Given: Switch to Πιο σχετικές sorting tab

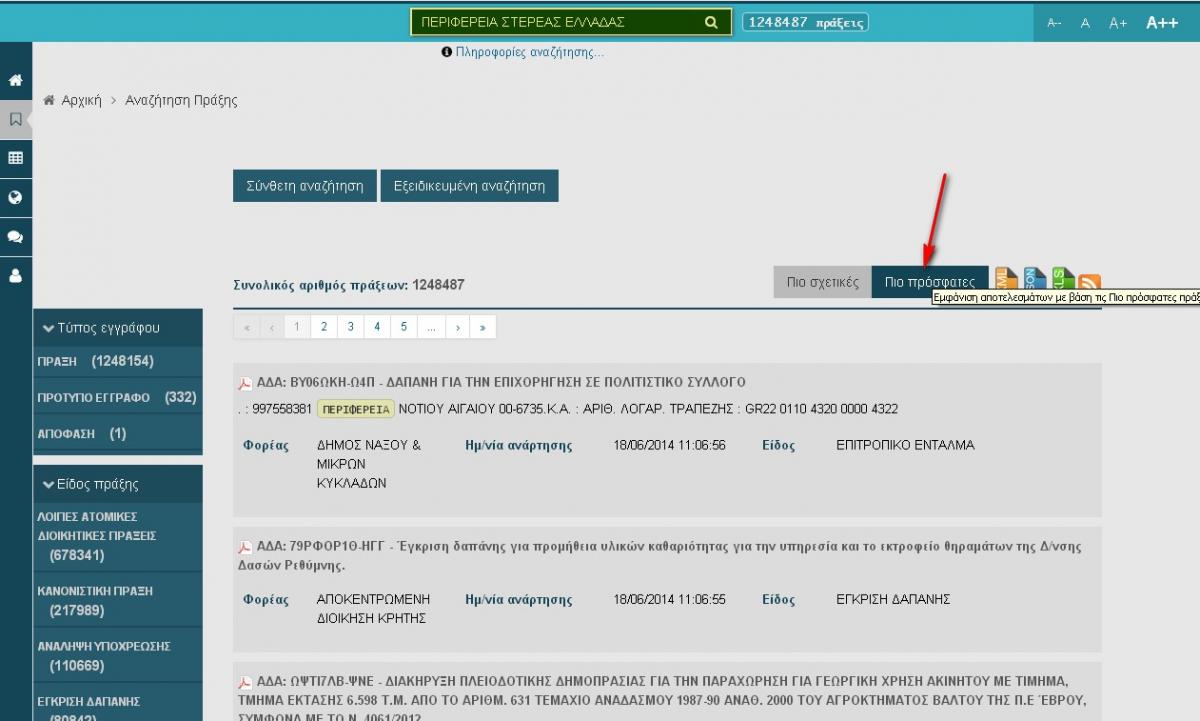Looking at the screenshot, I should (822, 282).
